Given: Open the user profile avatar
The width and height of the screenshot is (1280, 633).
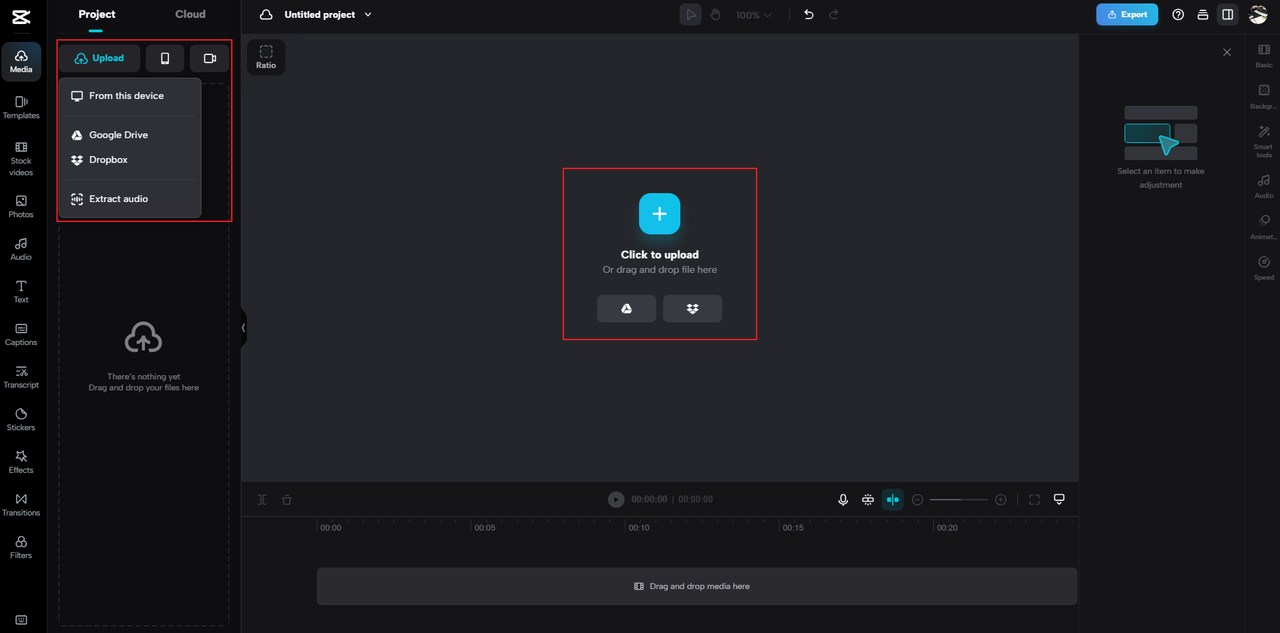Looking at the screenshot, I should click(x=1258, y=15).
